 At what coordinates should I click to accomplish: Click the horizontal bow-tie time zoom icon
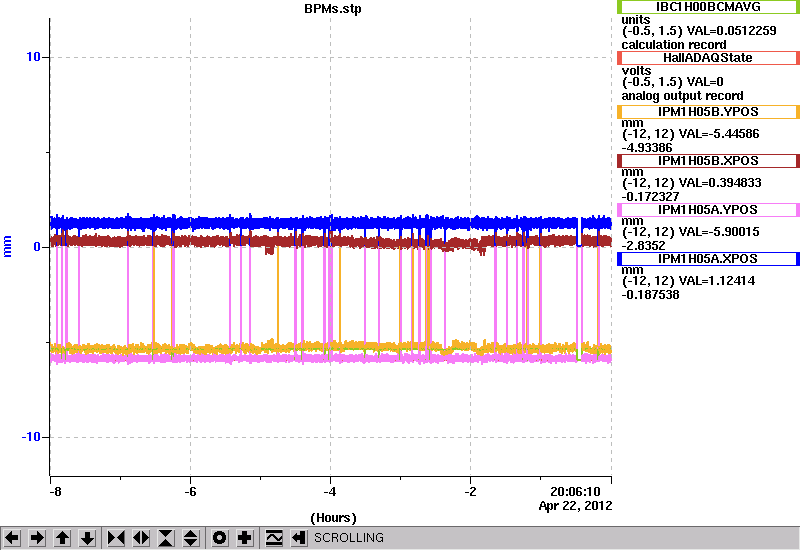pos(116,538)
